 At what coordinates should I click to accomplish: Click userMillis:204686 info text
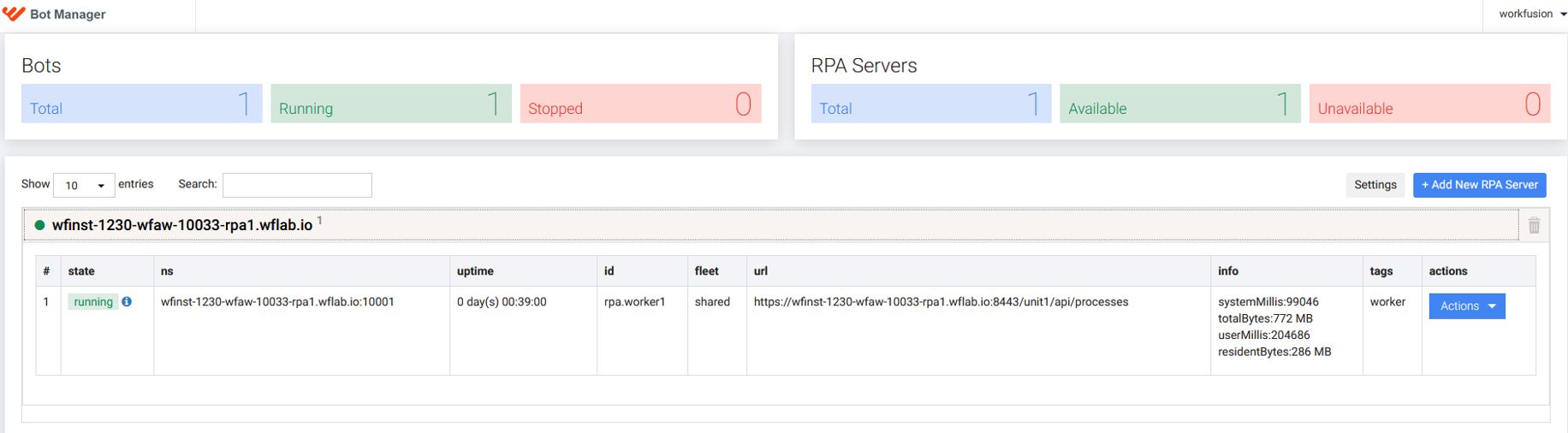(x=1263, y=335)
